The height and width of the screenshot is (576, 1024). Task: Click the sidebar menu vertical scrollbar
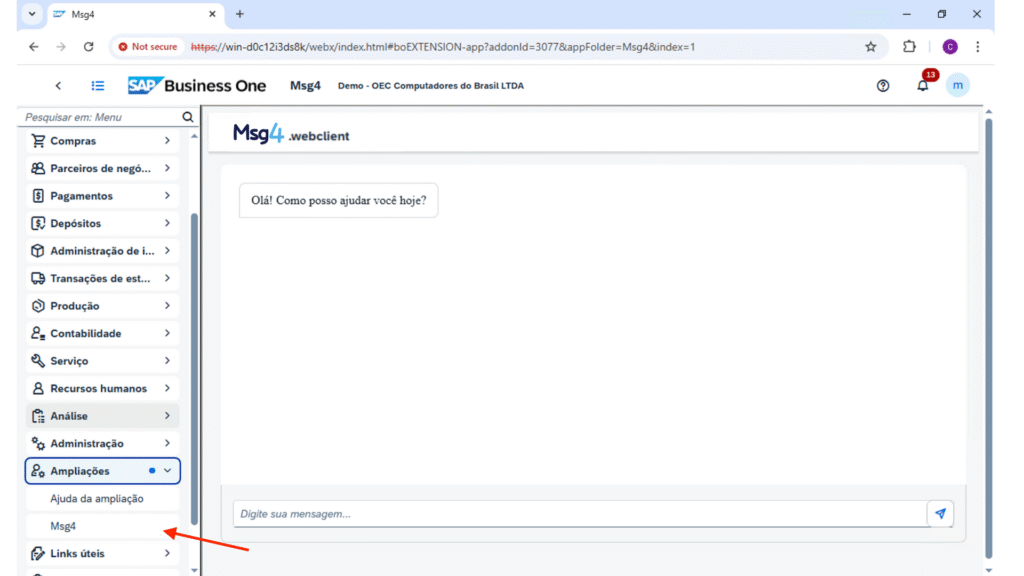pos(194,368)
